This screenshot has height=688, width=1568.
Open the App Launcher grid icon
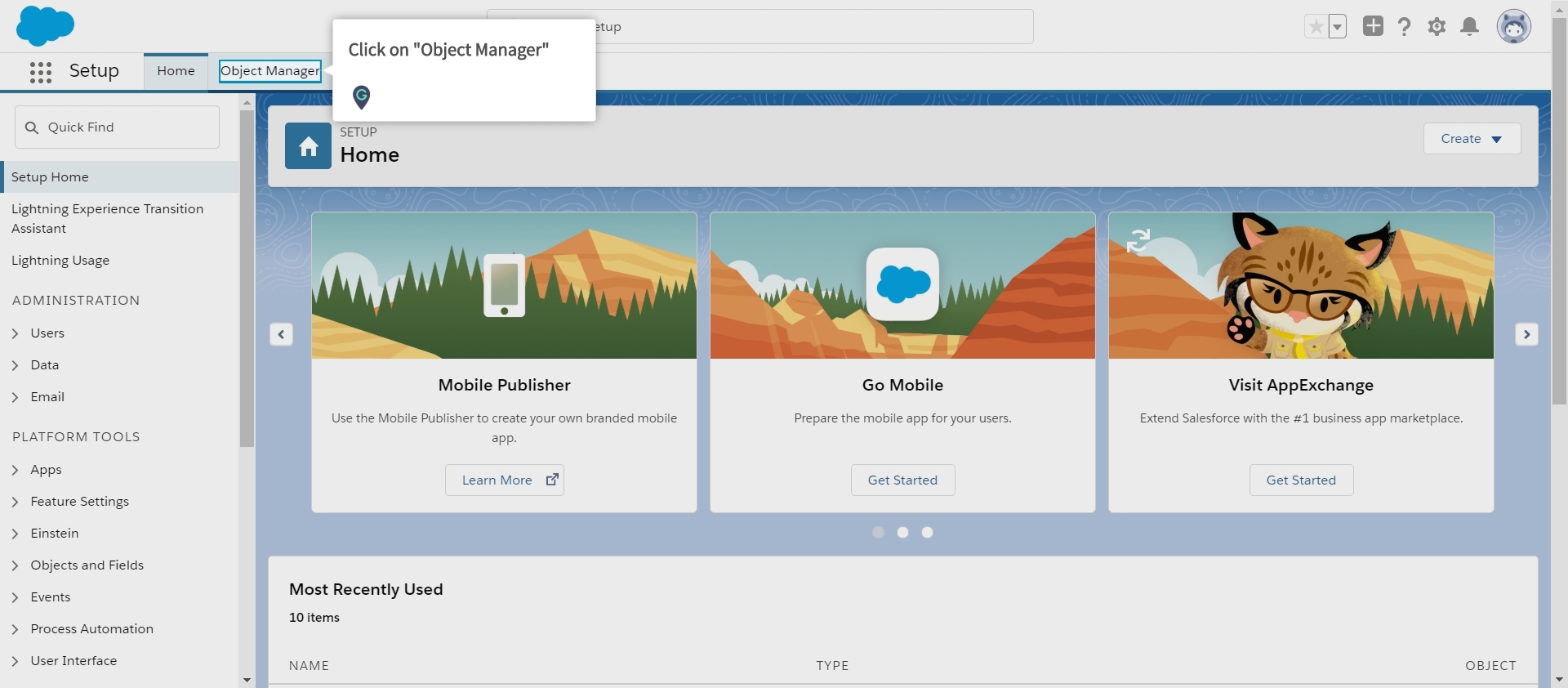tap(41, 72)
